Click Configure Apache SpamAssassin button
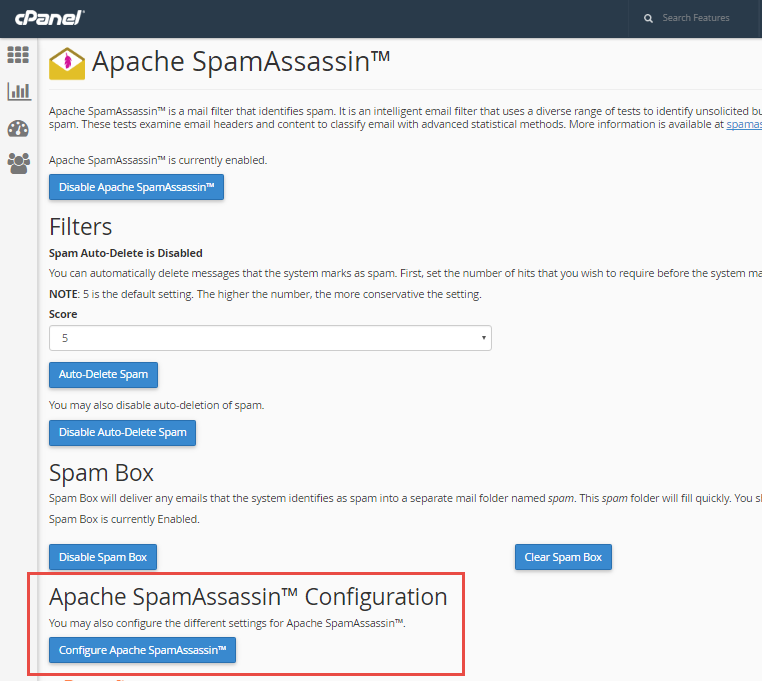 [142, 650]
